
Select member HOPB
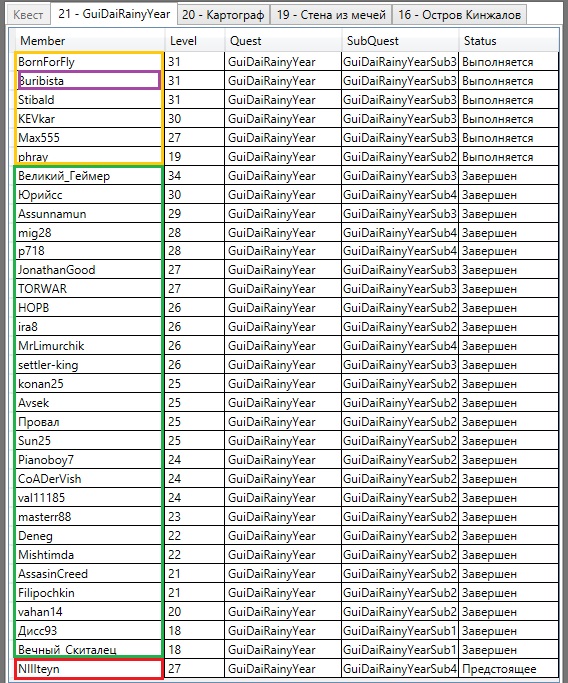[x=89, y=308]
